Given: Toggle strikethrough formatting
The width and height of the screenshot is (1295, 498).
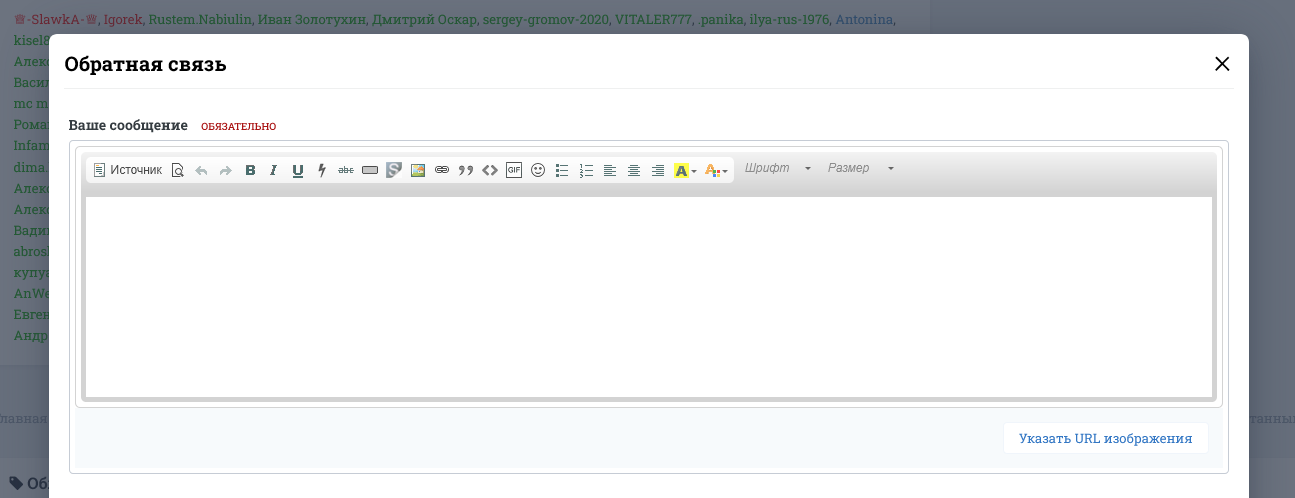Looking at the screenshot, I should click(x=346, y=170).
